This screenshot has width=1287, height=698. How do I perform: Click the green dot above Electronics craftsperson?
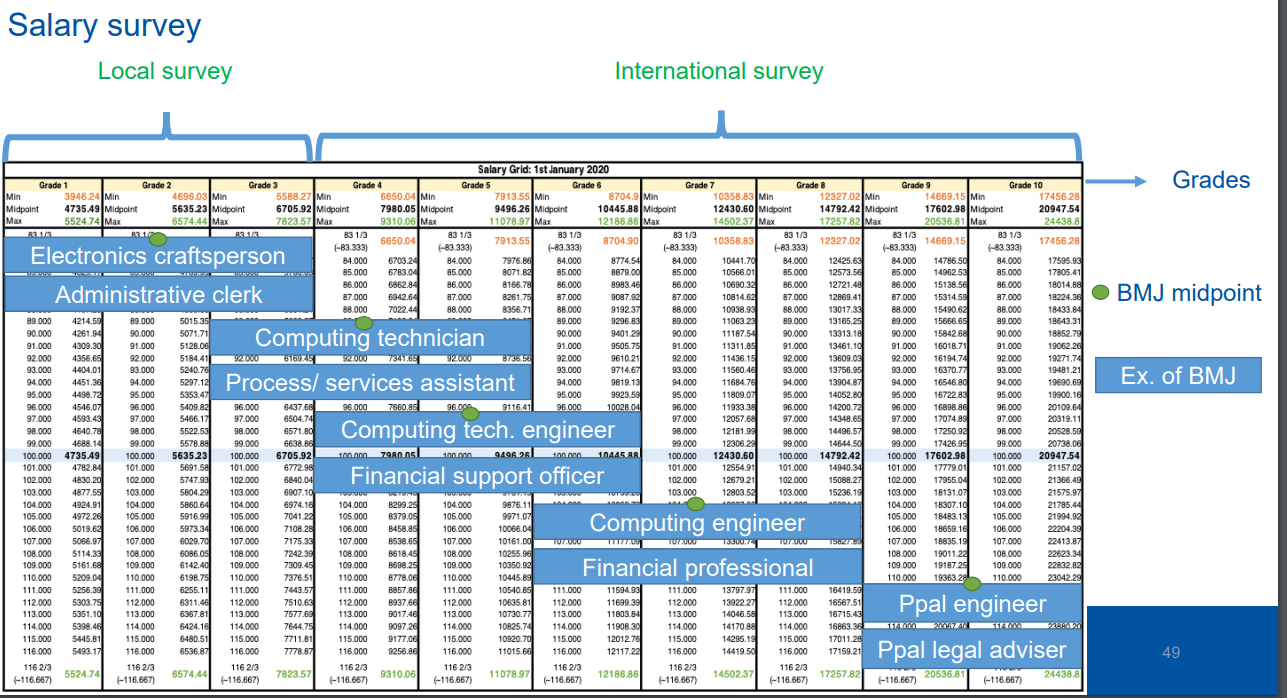pos(157,239)
